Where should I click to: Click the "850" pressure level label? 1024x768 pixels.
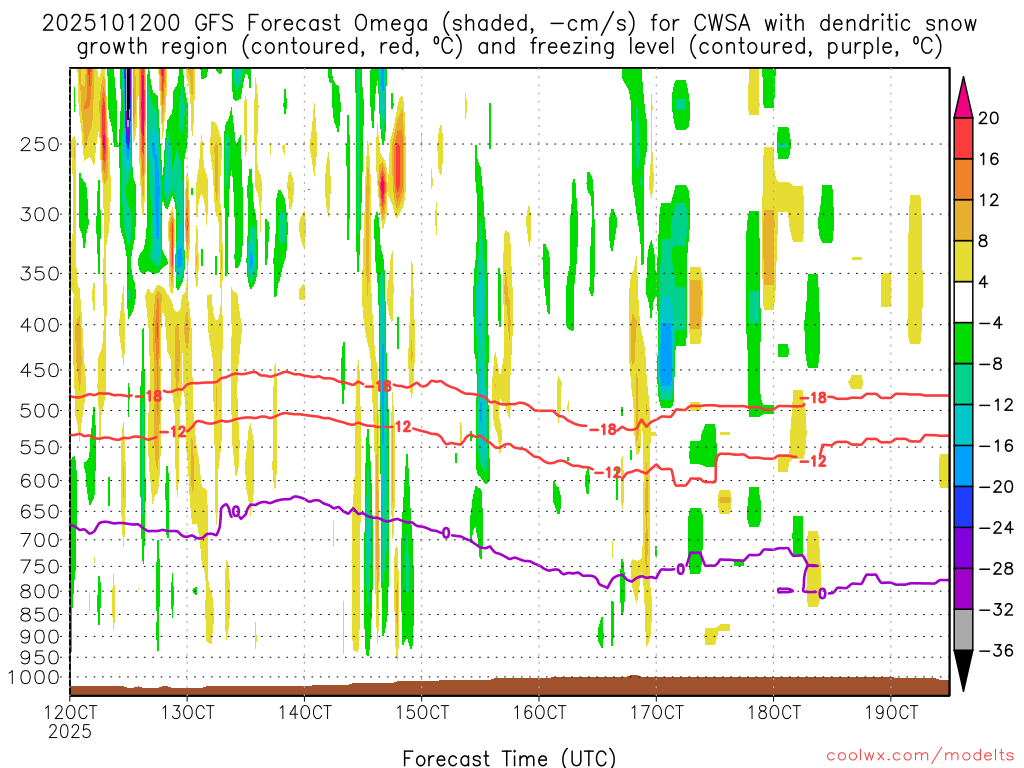40,615
